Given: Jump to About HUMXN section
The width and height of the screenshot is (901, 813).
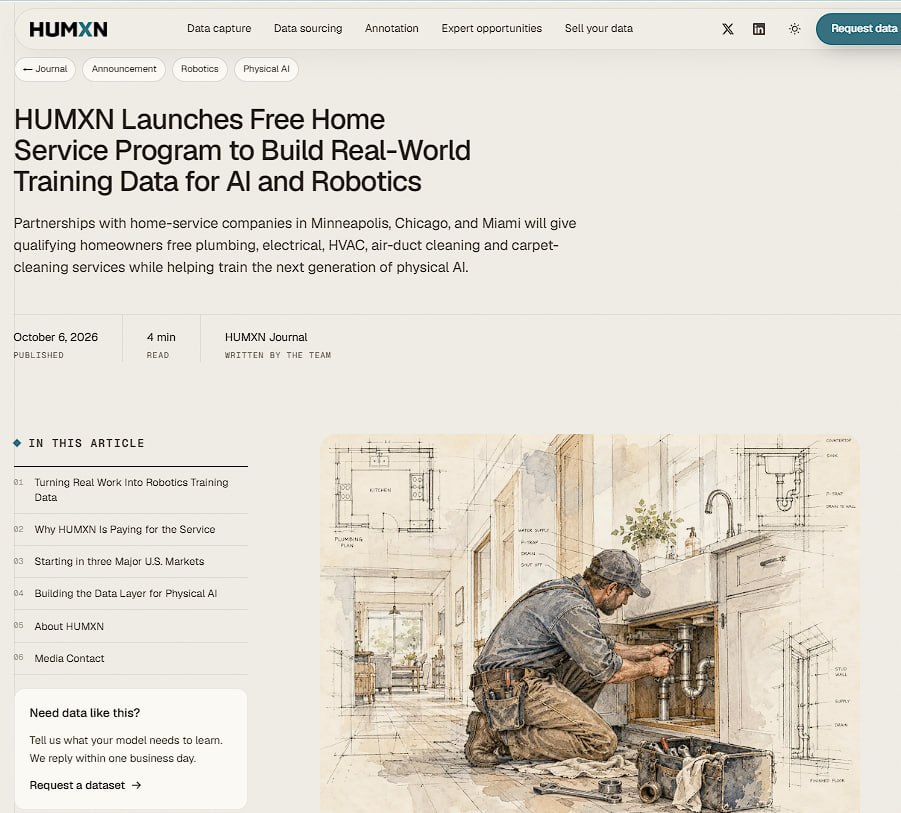Looking at the screenshot, I should (x=131, y=626).
